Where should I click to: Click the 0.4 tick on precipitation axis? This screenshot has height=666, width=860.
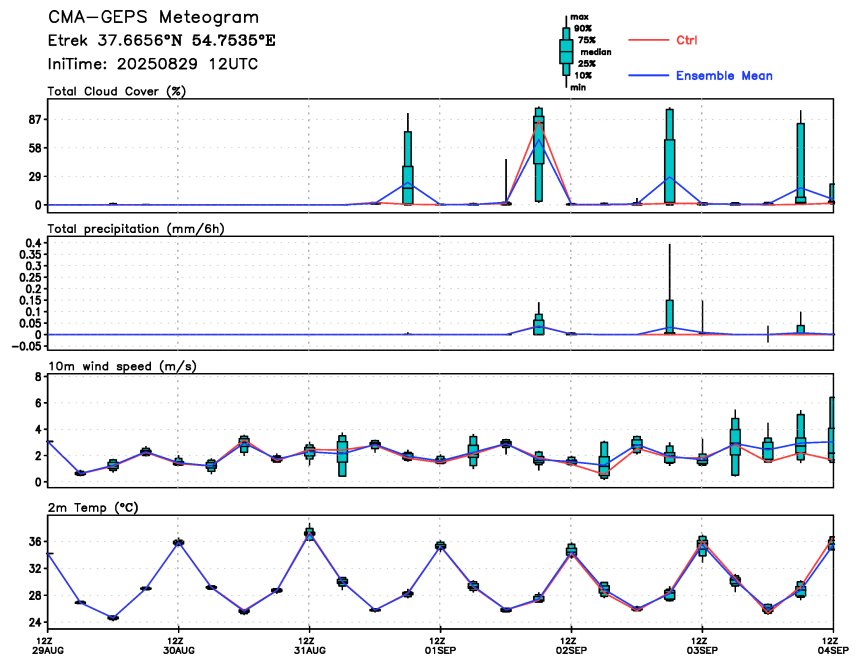[33, 242]
